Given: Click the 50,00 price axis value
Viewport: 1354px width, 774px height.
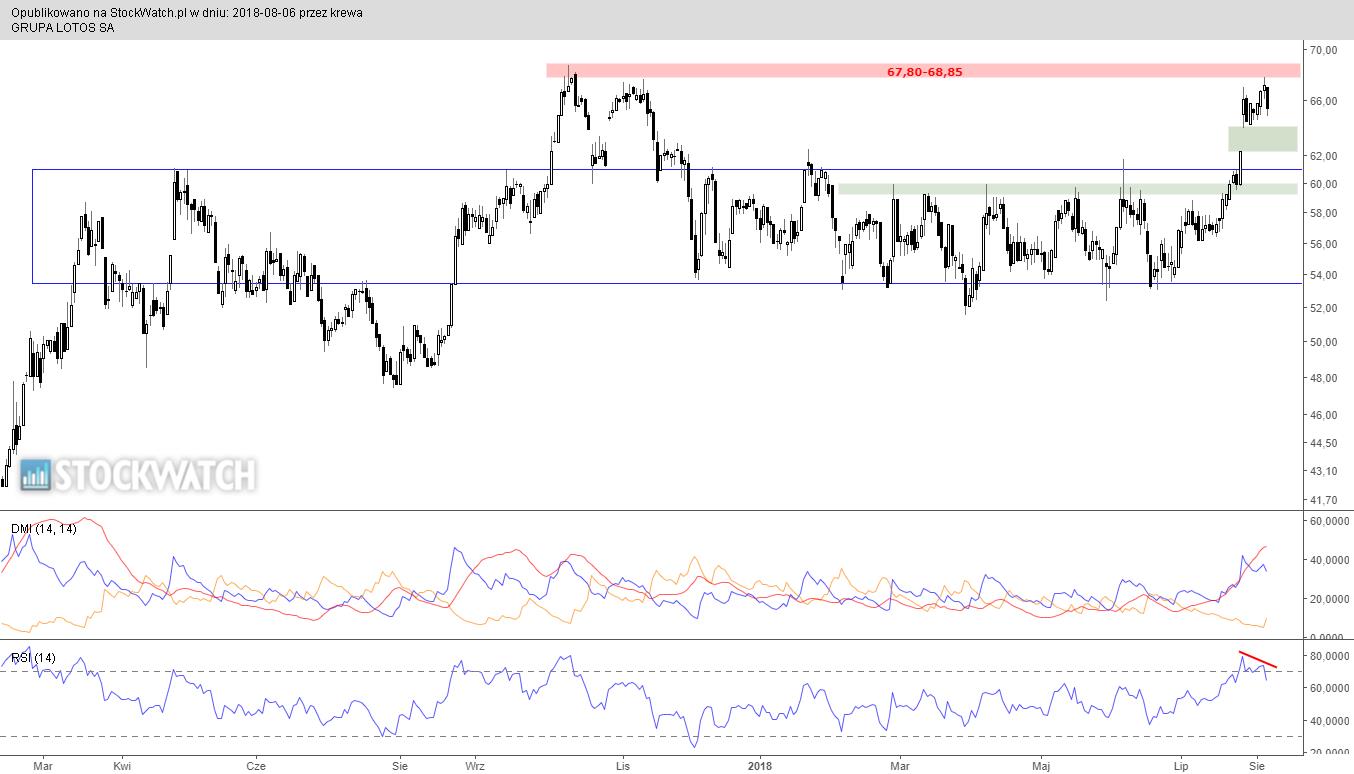Looking at the screenshot, I should [1323, 342].
